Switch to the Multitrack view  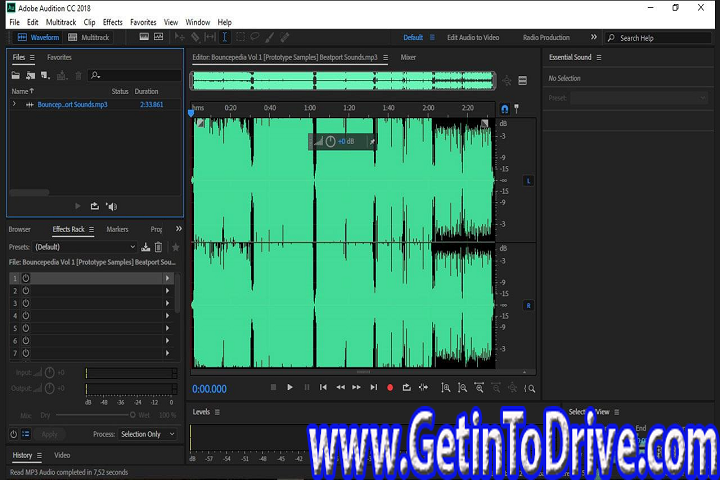coord(89,37)
